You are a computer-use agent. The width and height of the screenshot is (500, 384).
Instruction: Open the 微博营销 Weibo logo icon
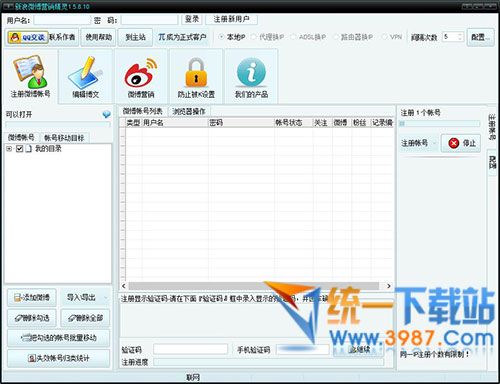tap(141, 77)
